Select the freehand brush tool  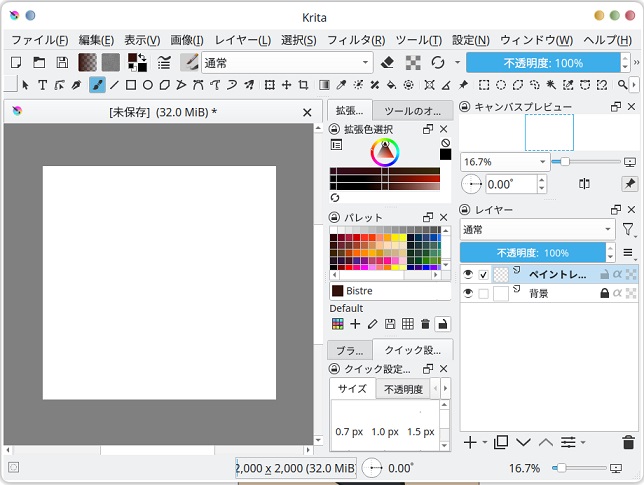click(97, 85)
